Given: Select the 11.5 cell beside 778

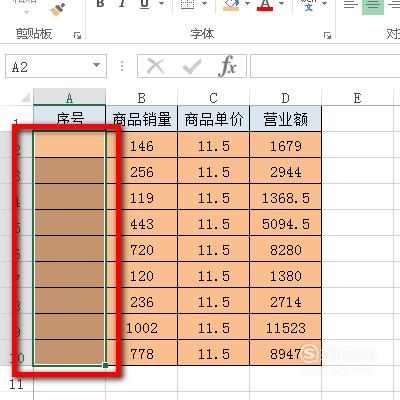Looking at the screenshot, I should (214, 353).
